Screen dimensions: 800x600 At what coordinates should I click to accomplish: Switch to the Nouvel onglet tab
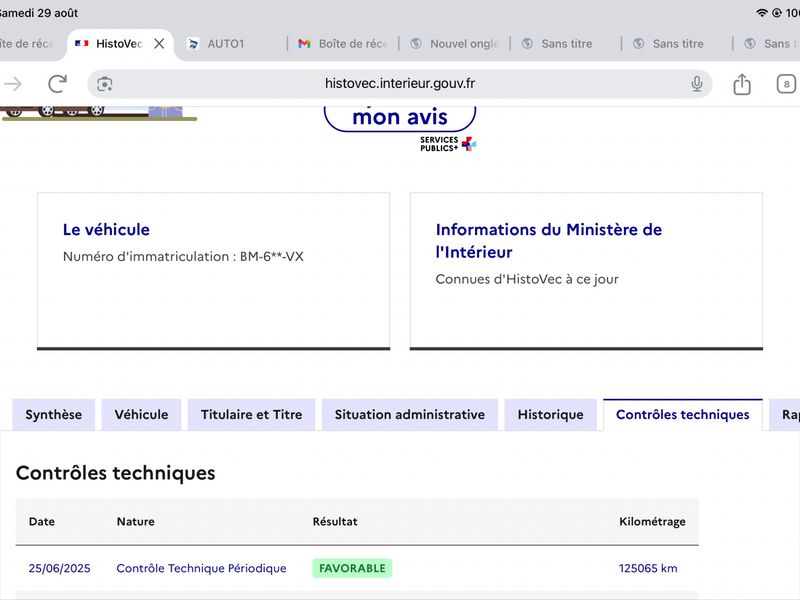(455, 44)
